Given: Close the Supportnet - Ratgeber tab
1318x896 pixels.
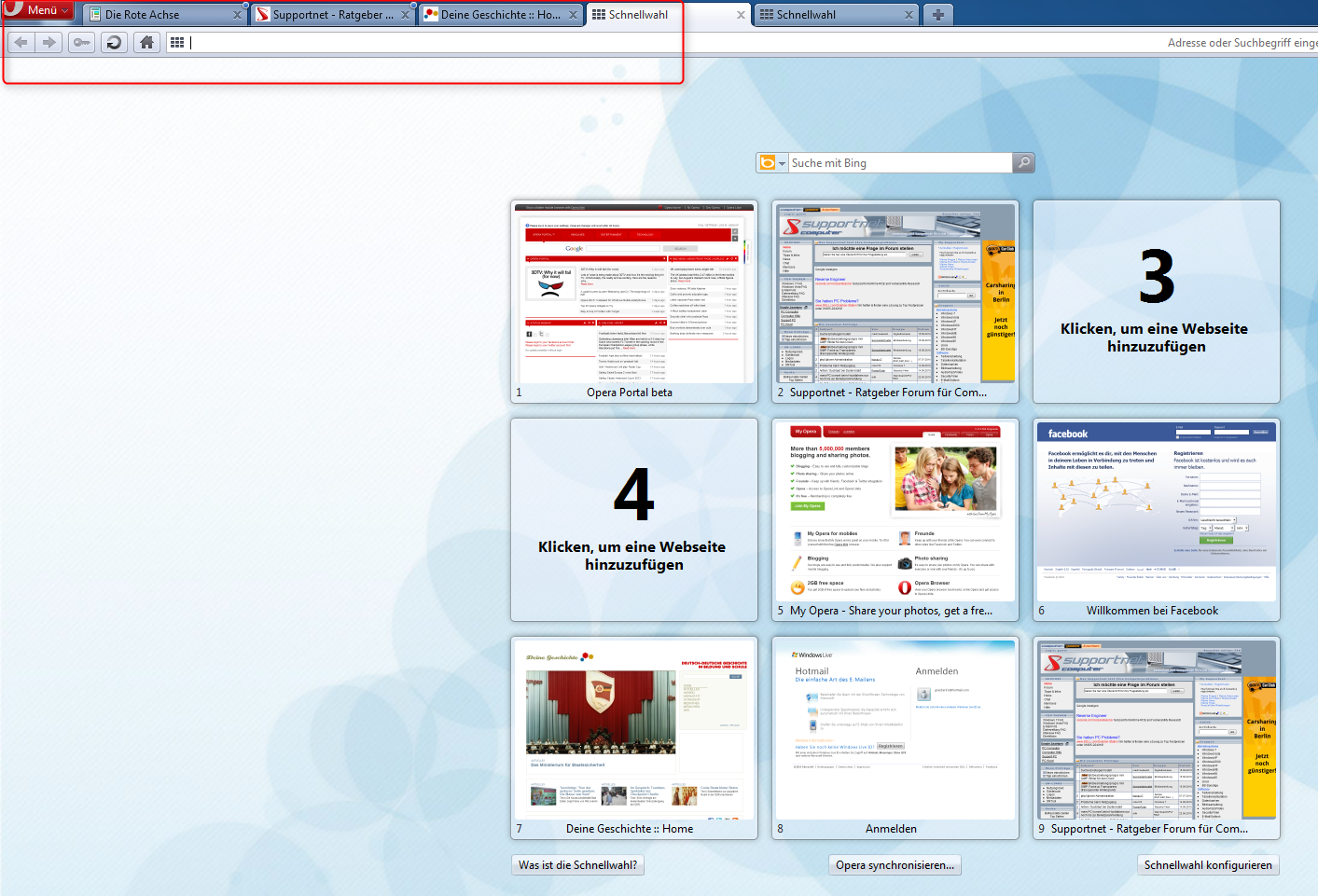Looking at the screenshot, I should (405, 15).
